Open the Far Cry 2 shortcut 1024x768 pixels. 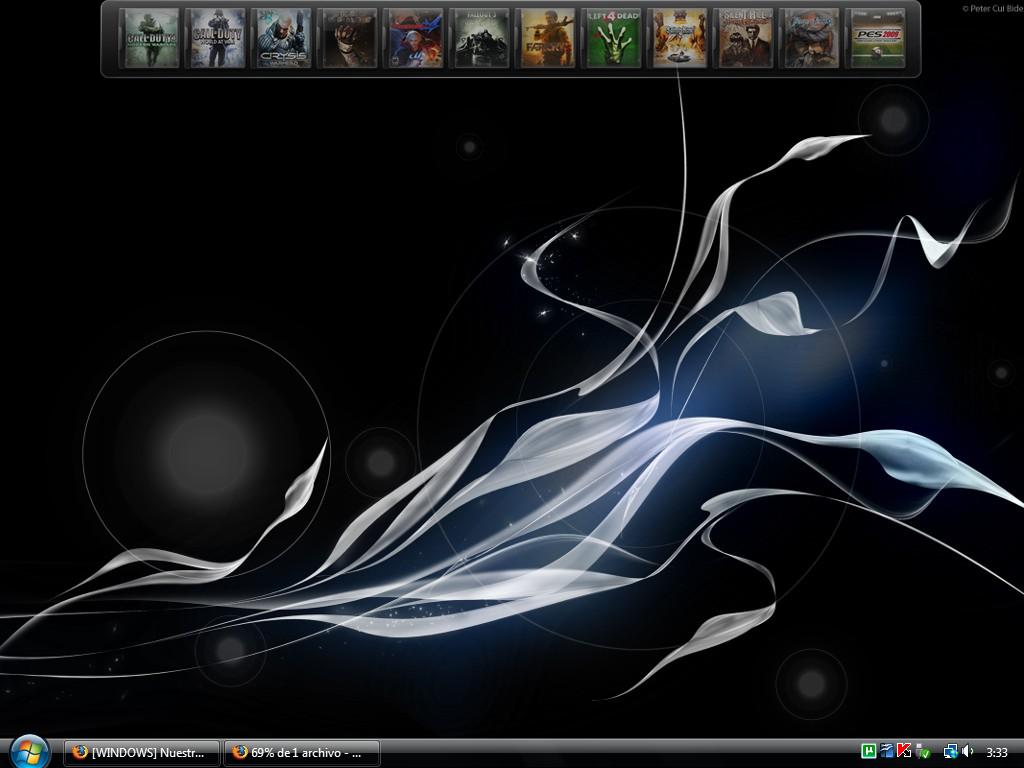[x=547, y=38]
